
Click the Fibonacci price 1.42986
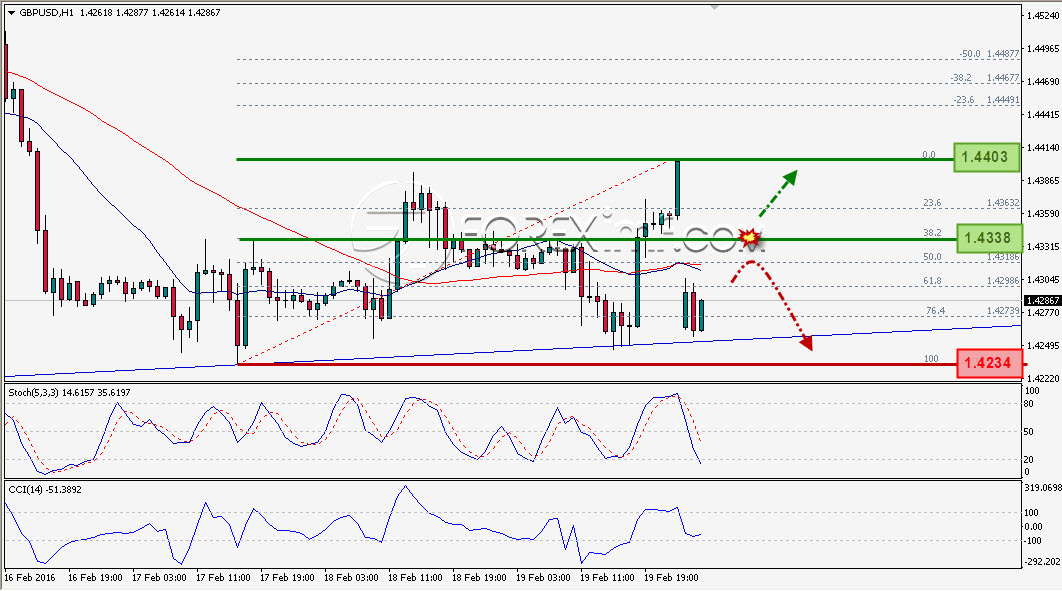(1002, 281)
